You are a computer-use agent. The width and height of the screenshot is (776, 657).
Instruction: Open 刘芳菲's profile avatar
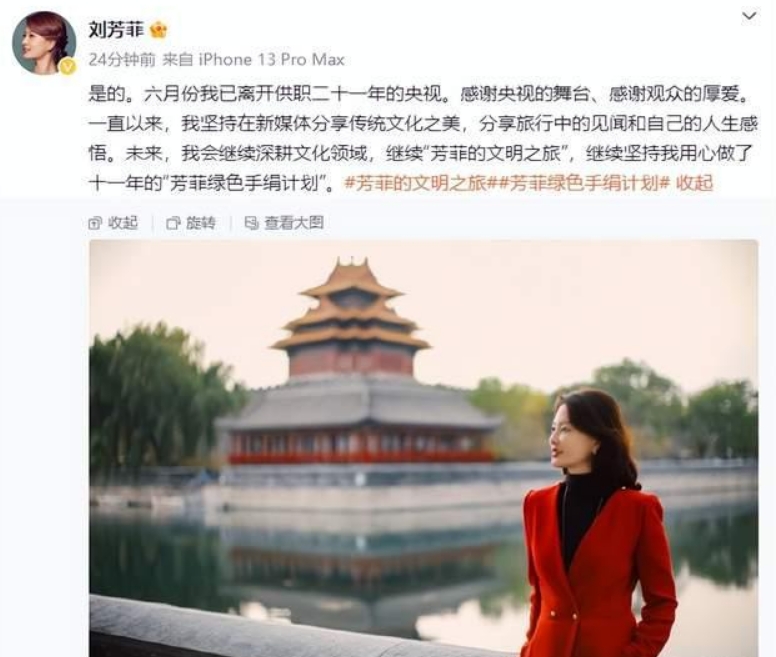click(44, 43)
